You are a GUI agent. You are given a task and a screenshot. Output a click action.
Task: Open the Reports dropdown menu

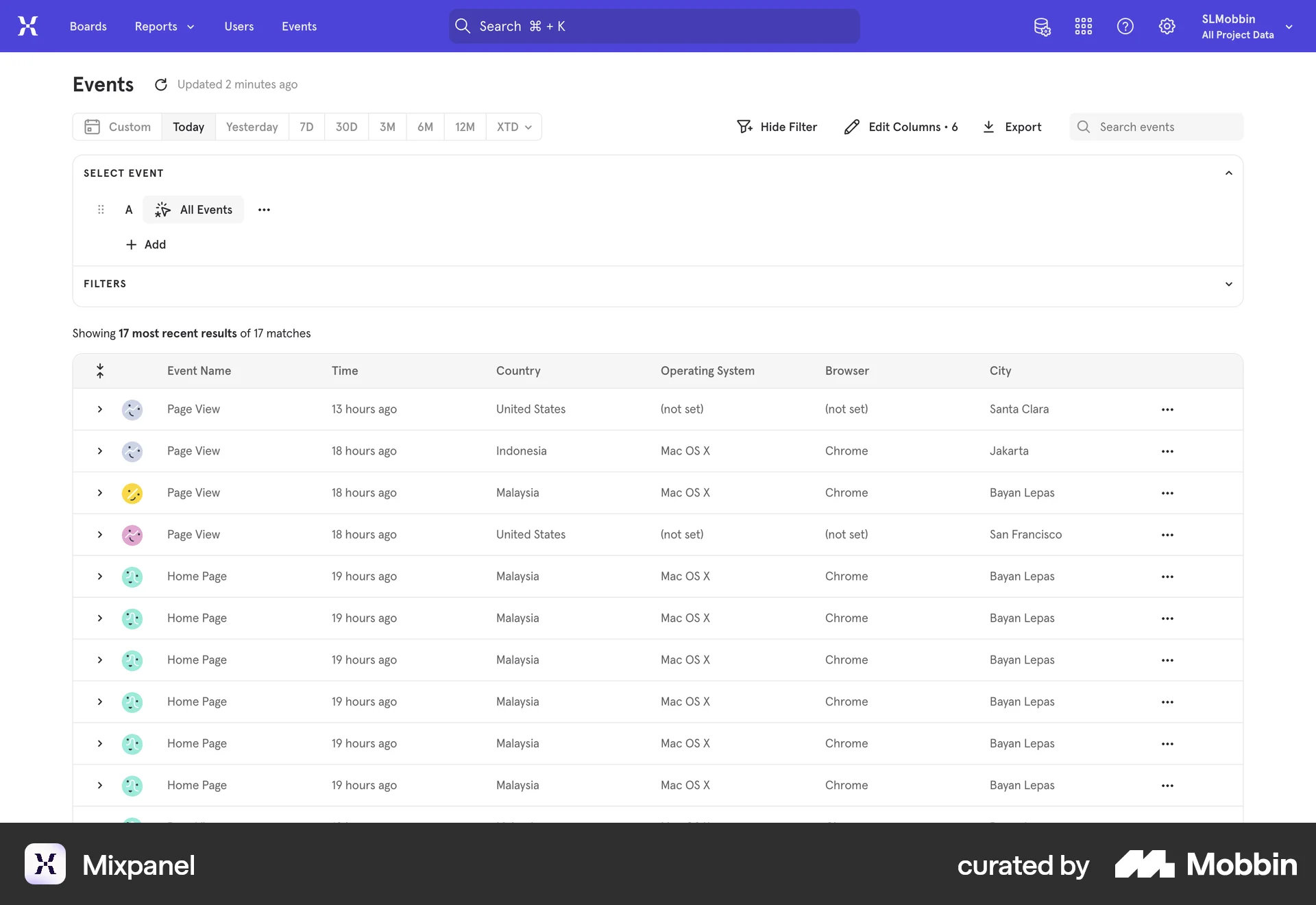coord(164,26)
